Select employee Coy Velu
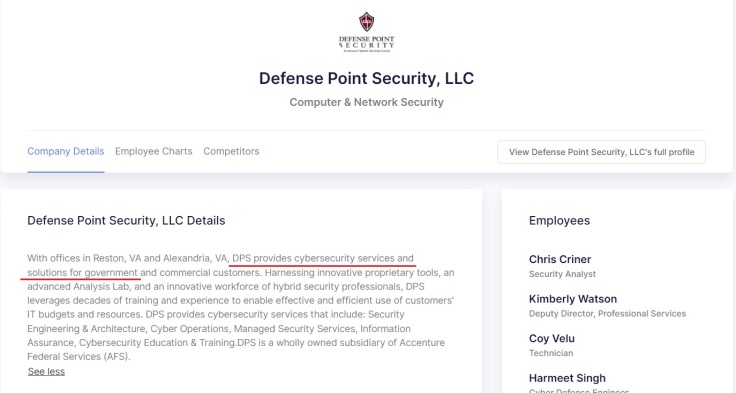Screen dimensions: 736x393 552,339
